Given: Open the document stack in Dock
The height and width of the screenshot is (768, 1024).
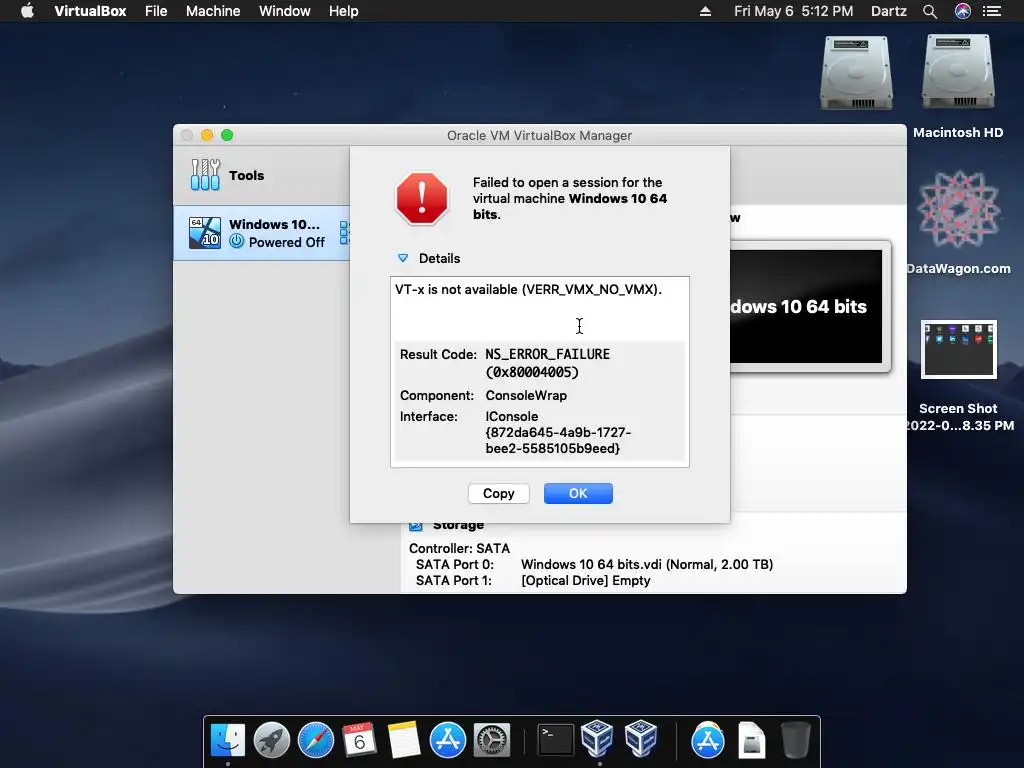Looking at the screenshot, I should [x=752, y=740].
